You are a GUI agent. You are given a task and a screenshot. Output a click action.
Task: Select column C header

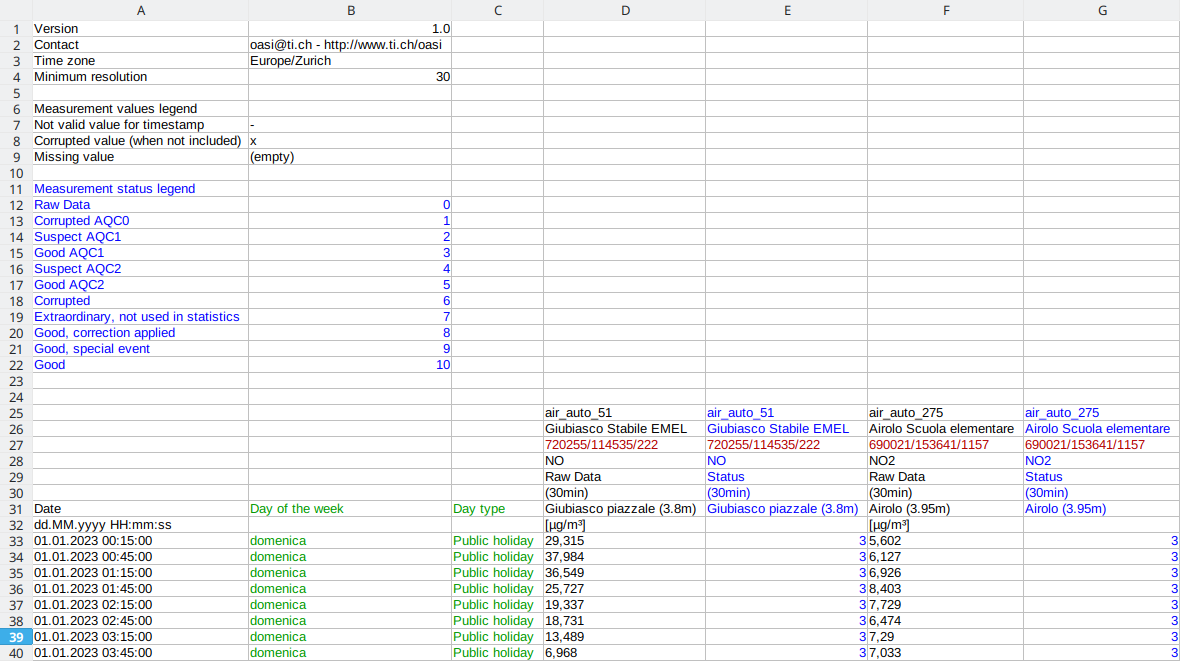tap(497, 10)
